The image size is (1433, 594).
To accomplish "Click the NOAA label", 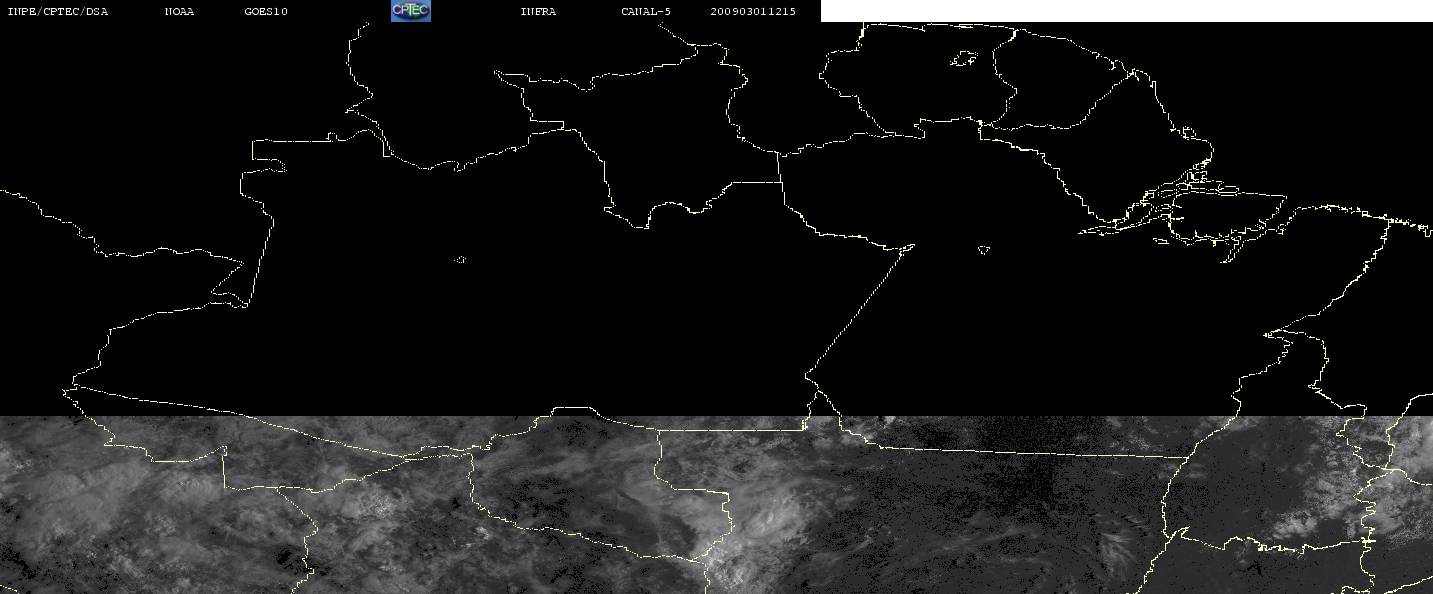I will [179, 12].
